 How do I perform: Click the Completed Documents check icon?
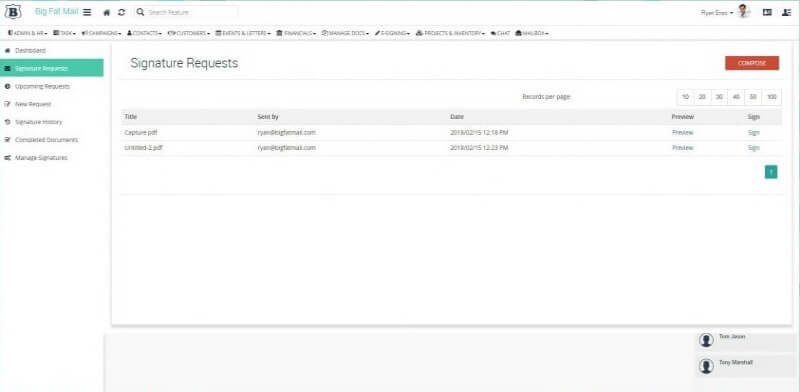tap(7, 140)
